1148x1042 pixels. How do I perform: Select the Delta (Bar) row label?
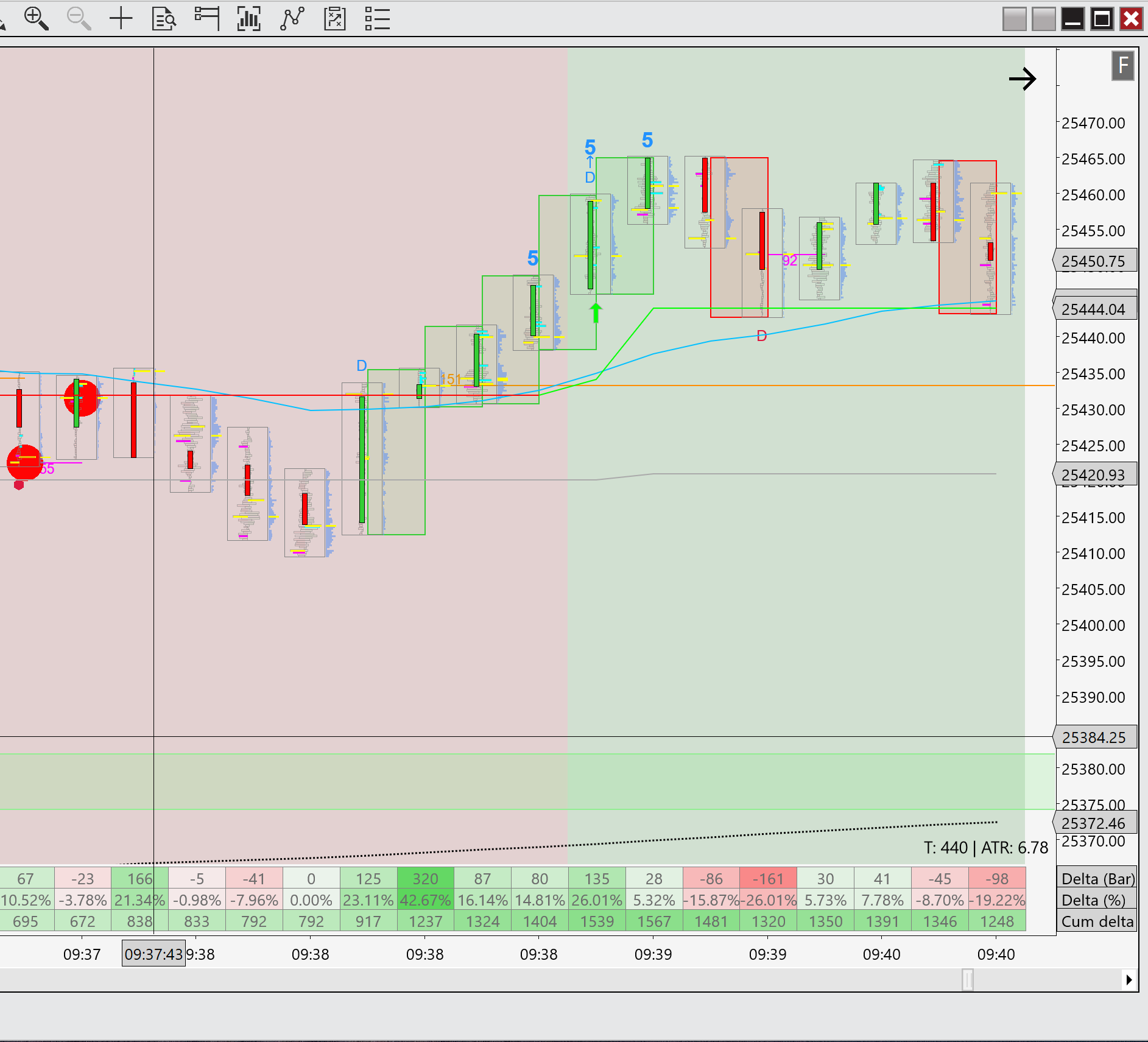(1097, 879)
